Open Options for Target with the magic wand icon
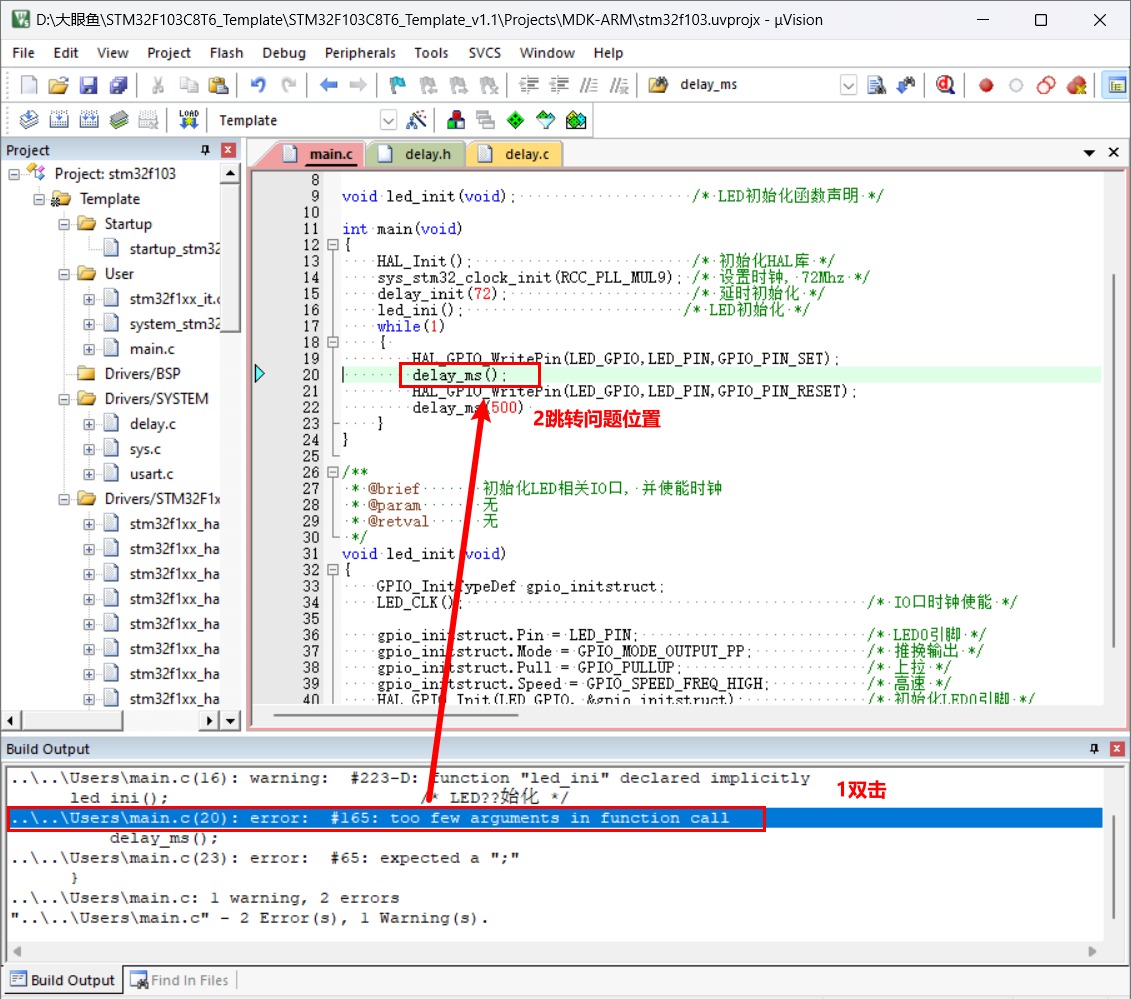Viewport: 1131px width, 999px height. (x=416, y=120)
